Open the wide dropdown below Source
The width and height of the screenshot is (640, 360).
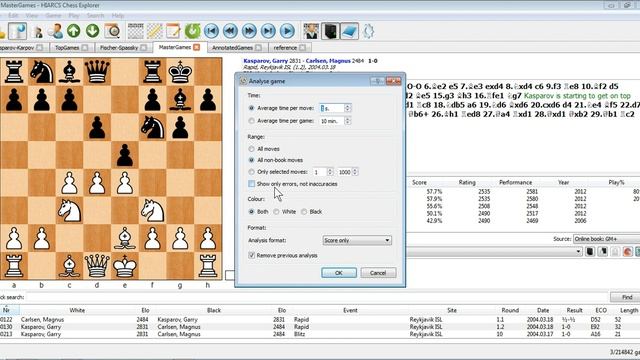coord(494,251)
